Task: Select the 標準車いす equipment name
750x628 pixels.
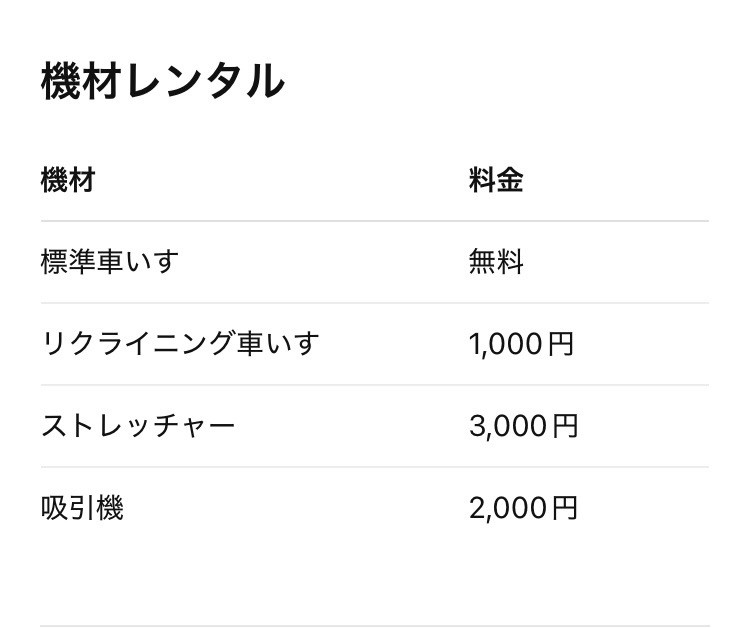Action: click(x=110, y=262)
